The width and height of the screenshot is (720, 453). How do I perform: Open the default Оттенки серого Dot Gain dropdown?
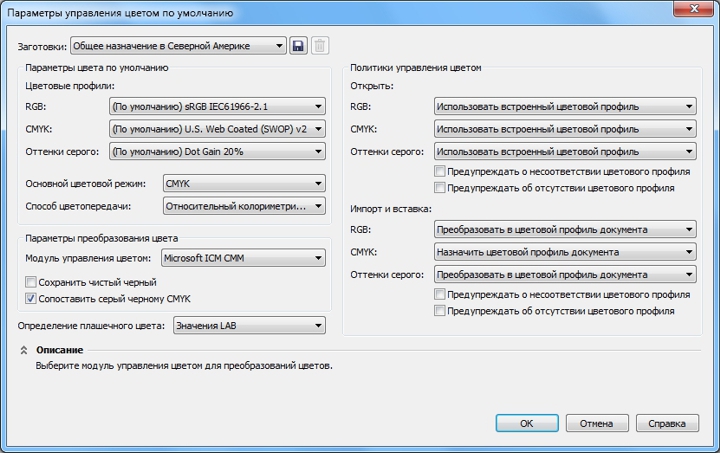click(217, 151)
